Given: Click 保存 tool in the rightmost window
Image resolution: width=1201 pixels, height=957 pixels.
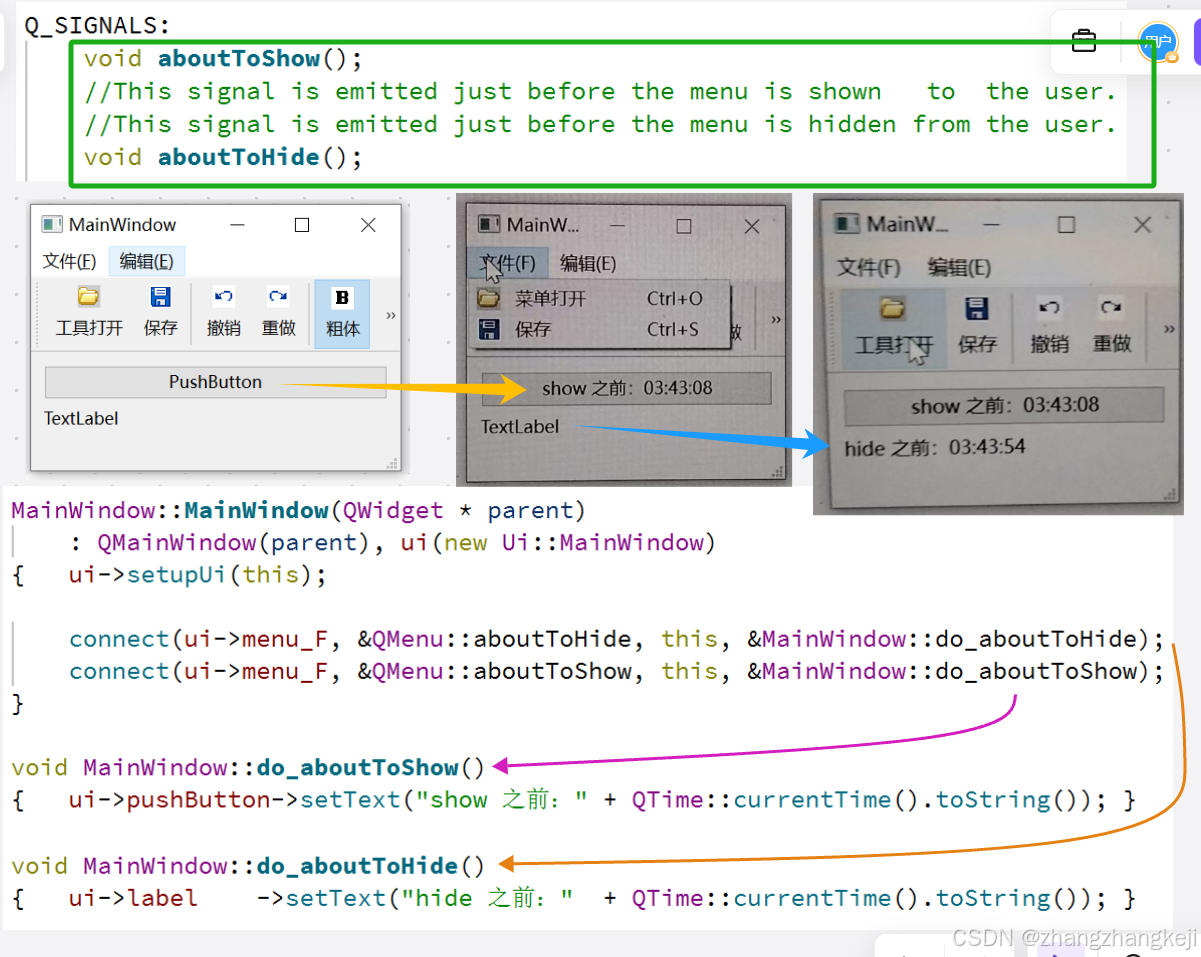Looking at the screenshot, I should [x=977, y=325].
